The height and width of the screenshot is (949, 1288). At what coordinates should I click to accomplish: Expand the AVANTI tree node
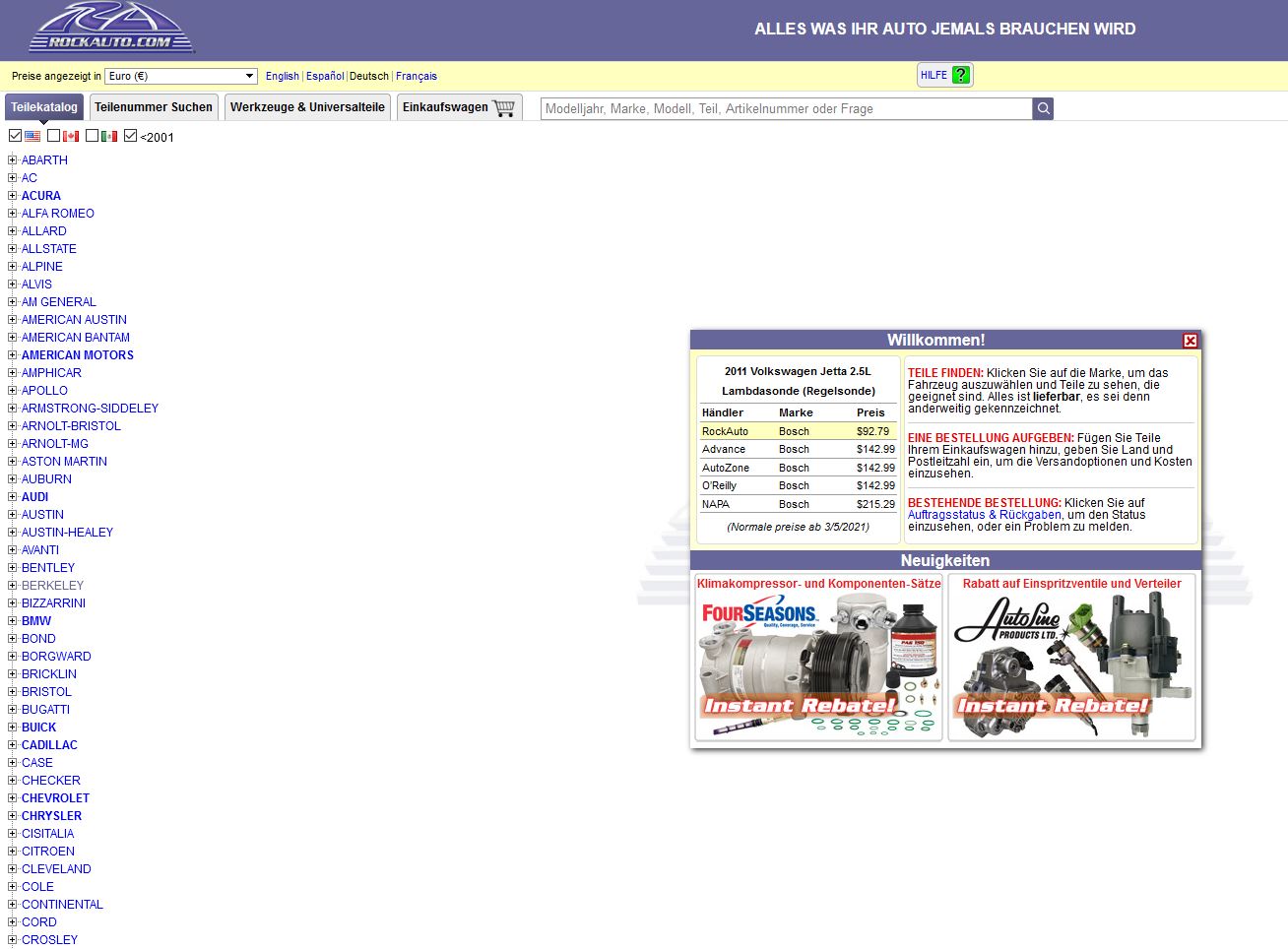coord(13,549)
